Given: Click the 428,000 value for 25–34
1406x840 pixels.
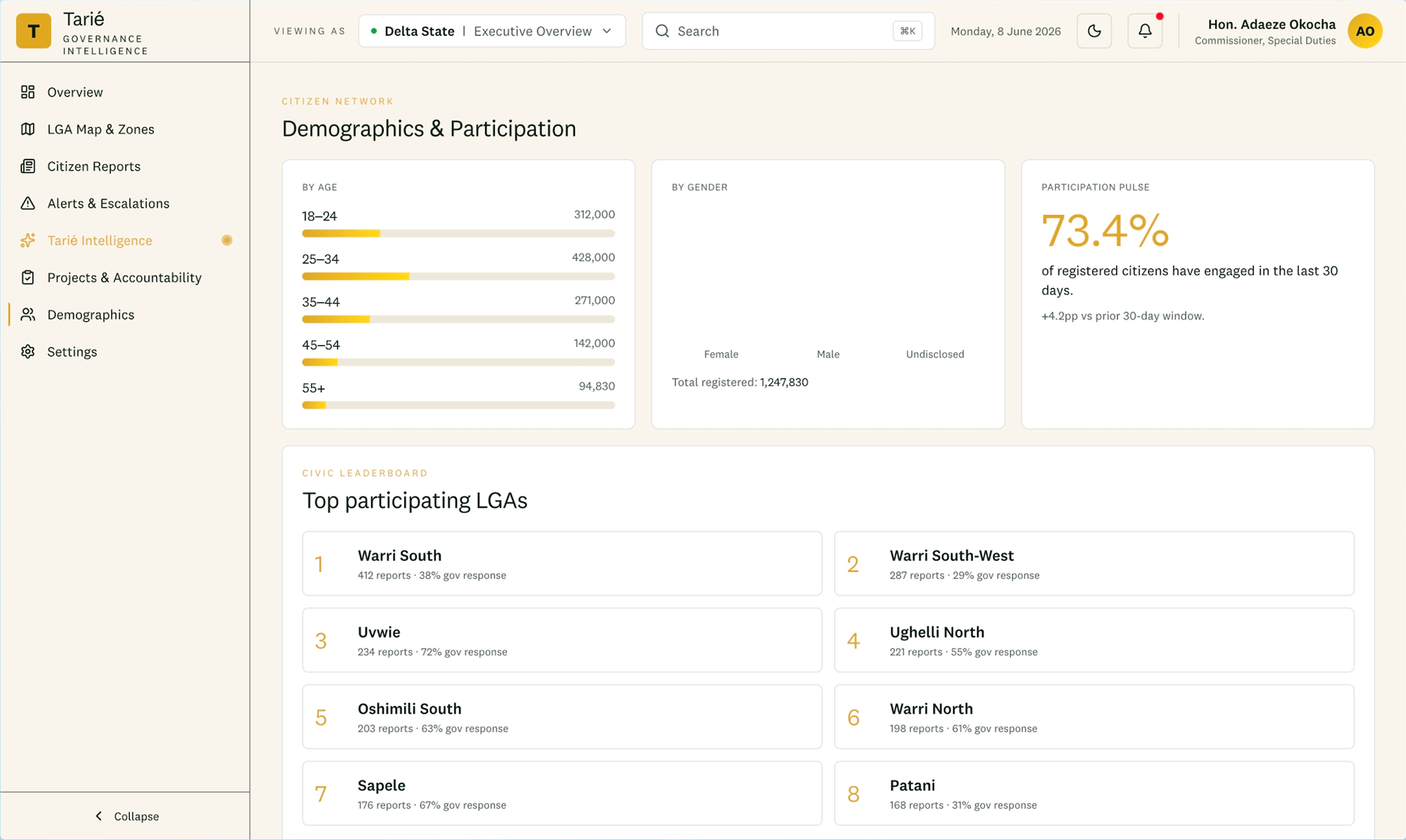Looking at the screenshot, I should pos(593,258).
